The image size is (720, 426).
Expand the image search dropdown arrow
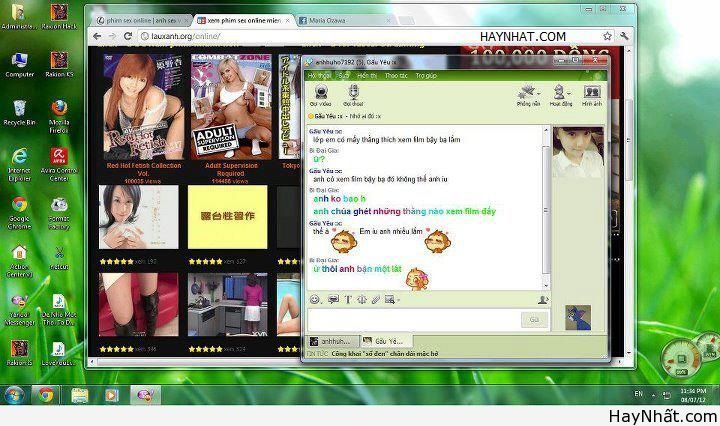[x=398, y=301]
